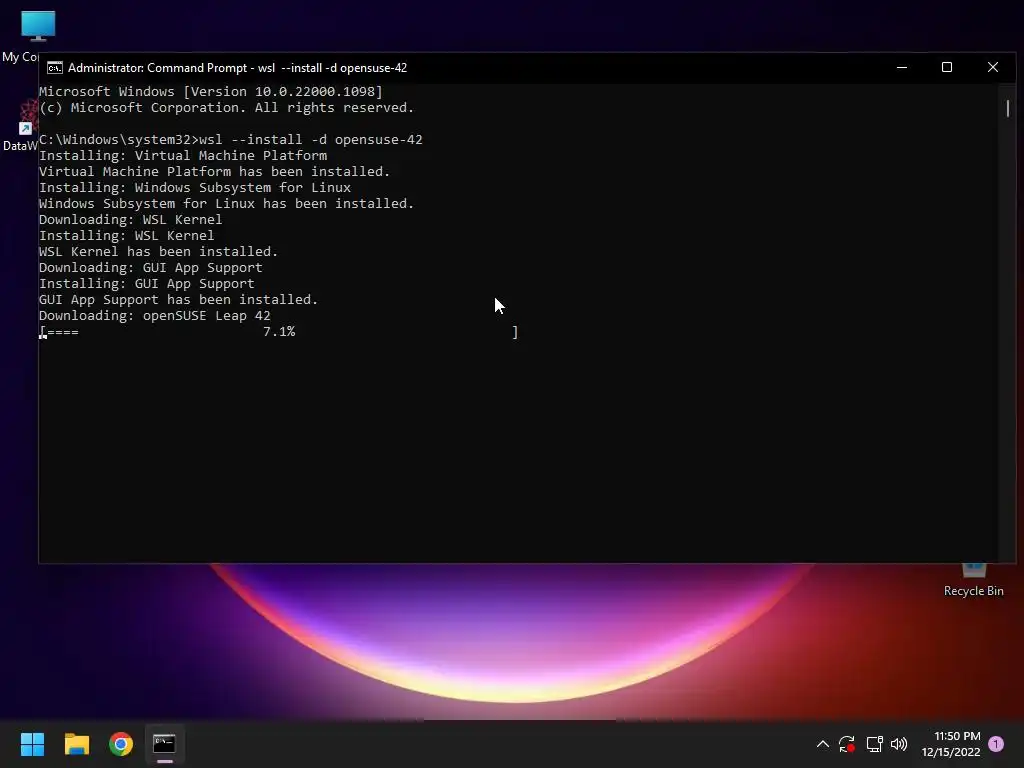Click 'Installing: Windows Subsystem for Linux' line
1024x768 pixels.
(195, 187)
